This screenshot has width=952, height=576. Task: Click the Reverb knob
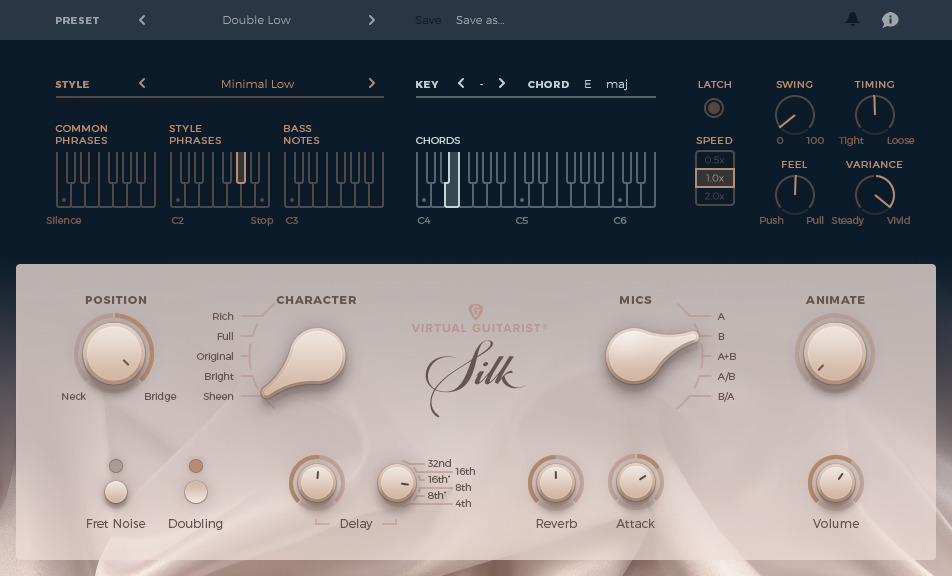[x=555, y=483]
